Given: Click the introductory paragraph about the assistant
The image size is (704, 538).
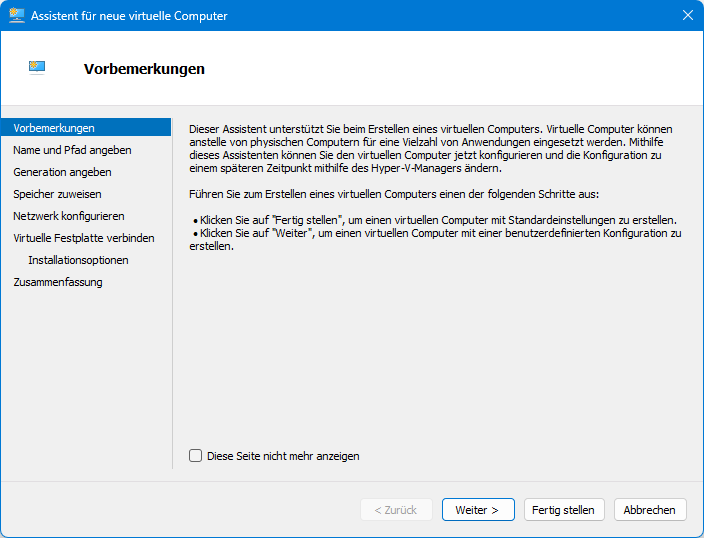Looking at the screenshot, I should coord(430,150).
